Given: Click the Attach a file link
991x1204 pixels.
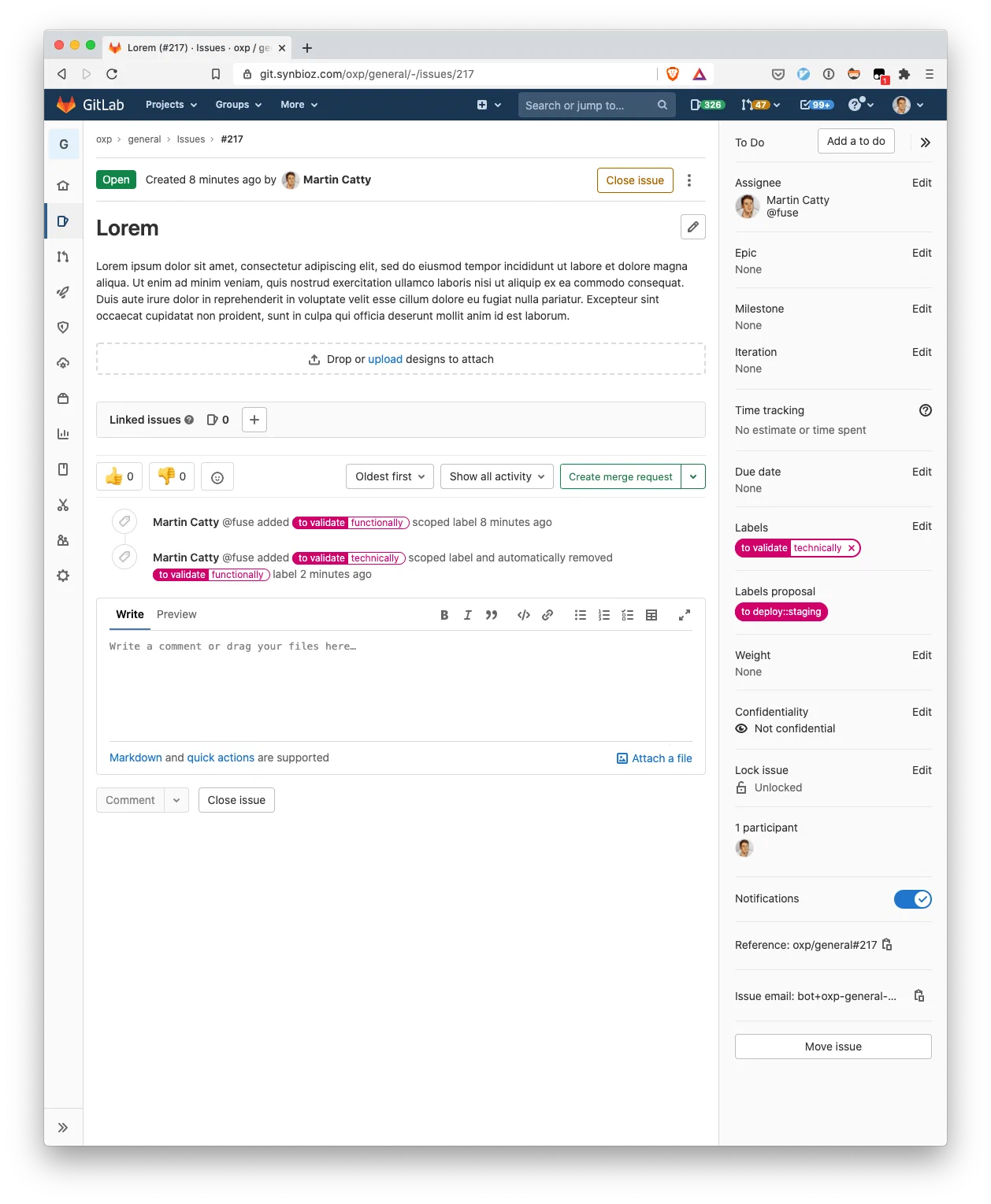Looking at the screenshot, I should [655, 758].
